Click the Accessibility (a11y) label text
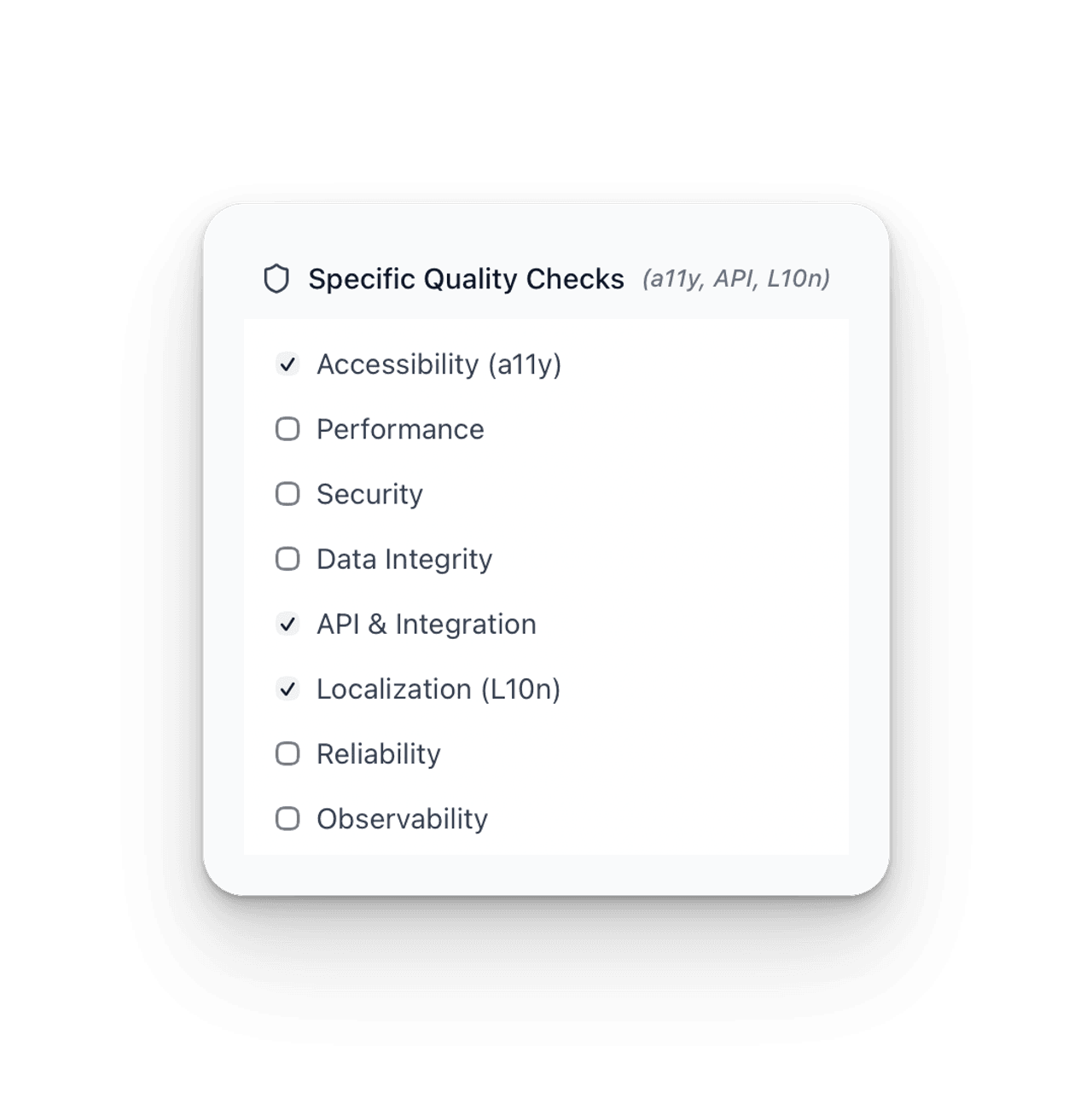1092x1098 pixels. tap(439, 364)
